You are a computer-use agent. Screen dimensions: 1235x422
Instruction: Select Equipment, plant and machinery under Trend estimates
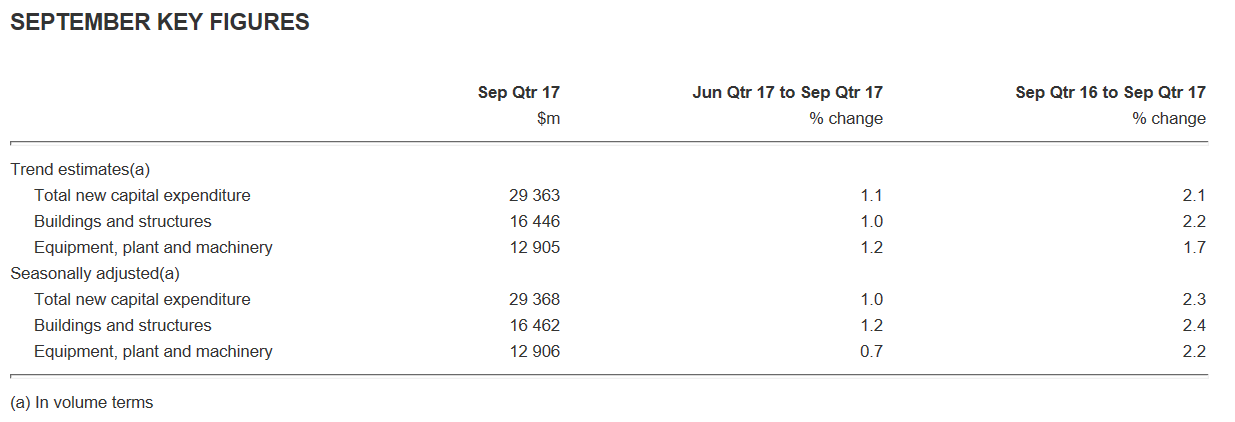point(153,248)
